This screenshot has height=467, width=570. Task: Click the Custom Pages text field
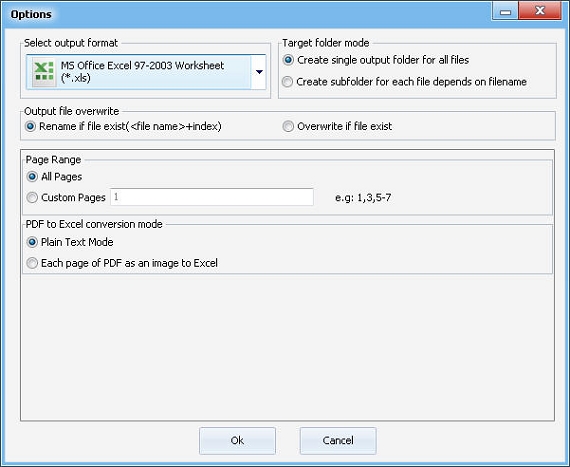[212, 197]
